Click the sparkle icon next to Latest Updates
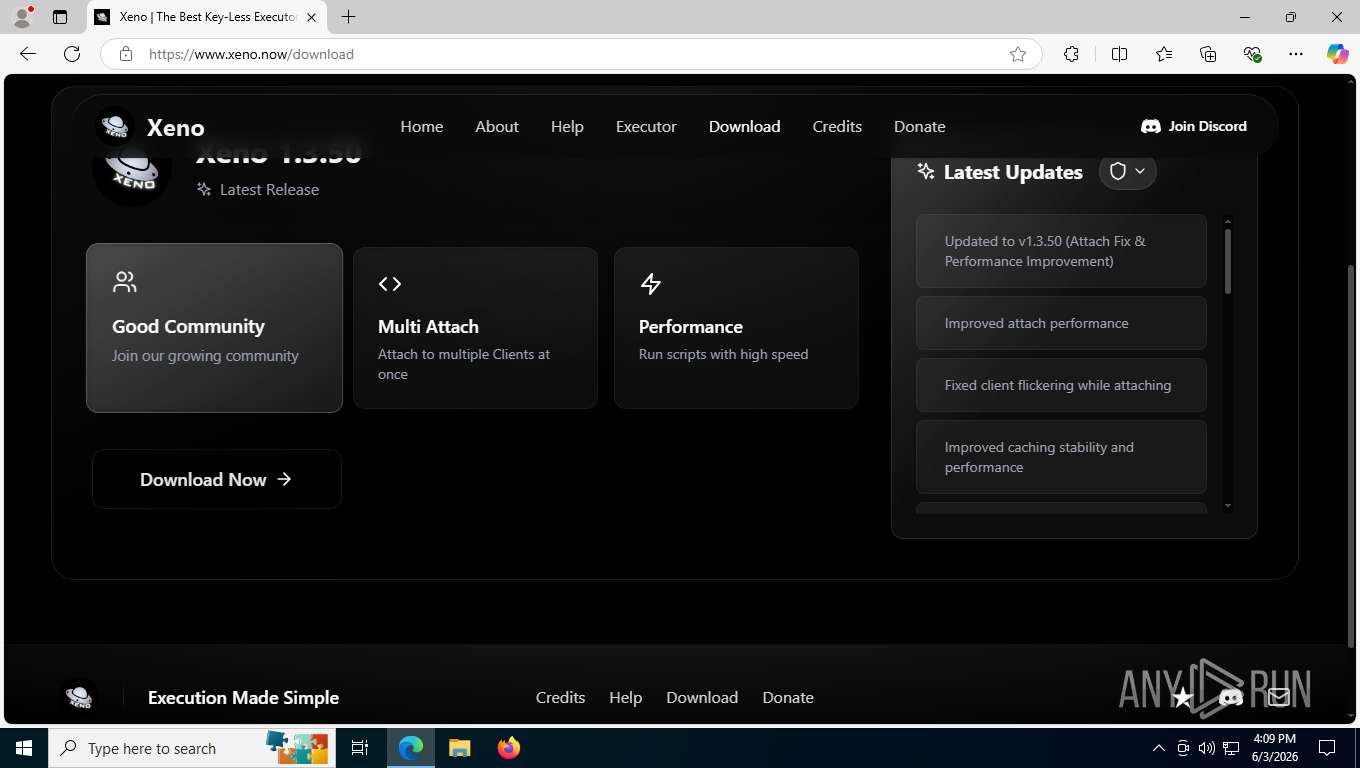The height and width of the screenshot is (768, 1360). [x=926, y=171]
